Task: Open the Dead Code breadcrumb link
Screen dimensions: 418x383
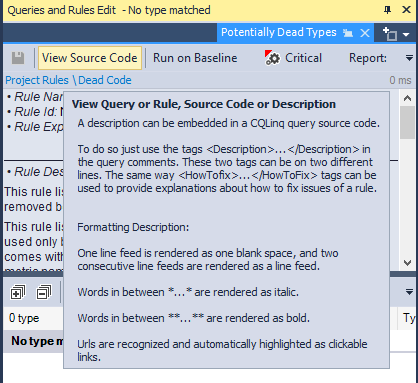Action: (105, 80)
